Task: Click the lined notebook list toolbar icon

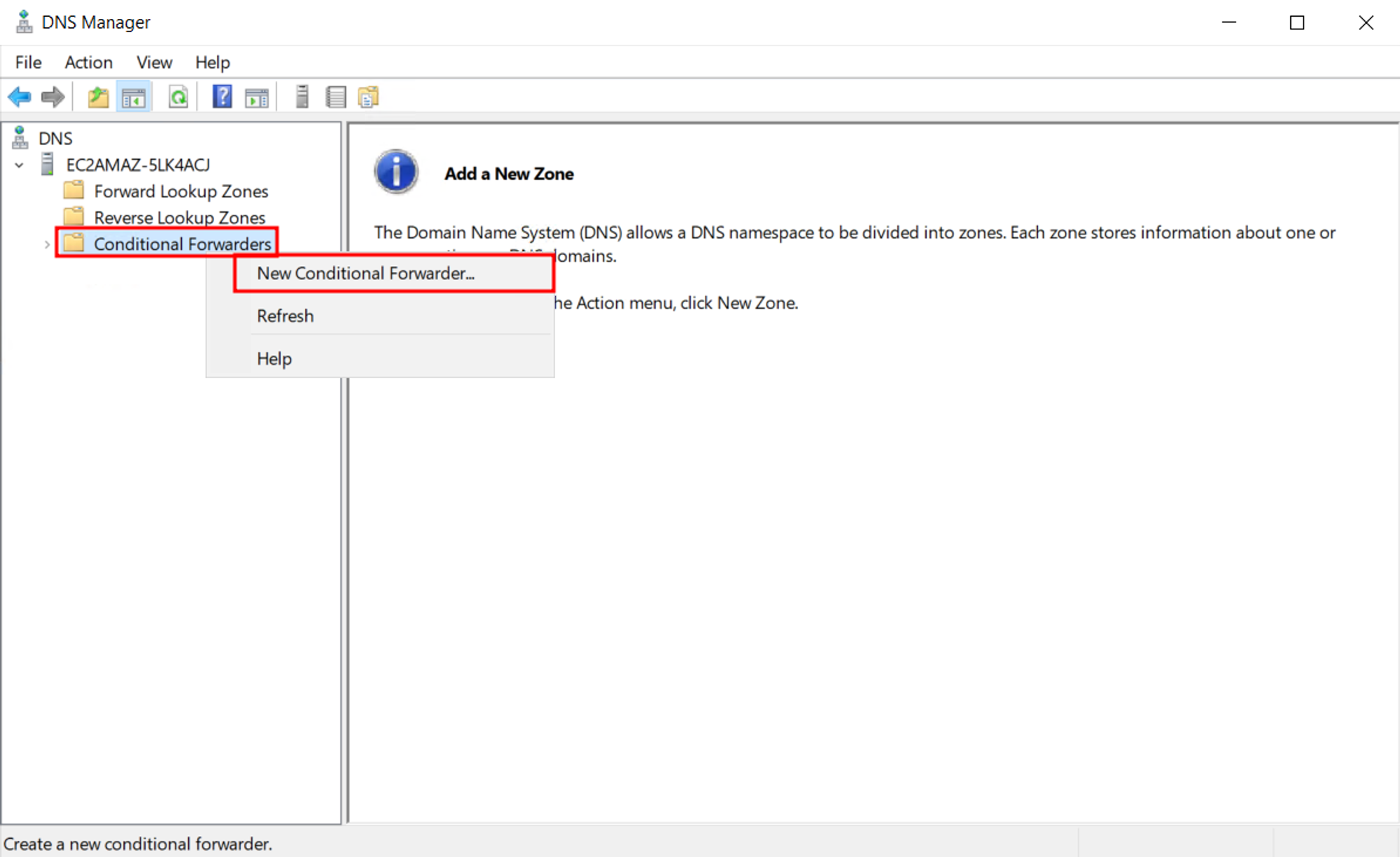Action: [x=336, y=97]
